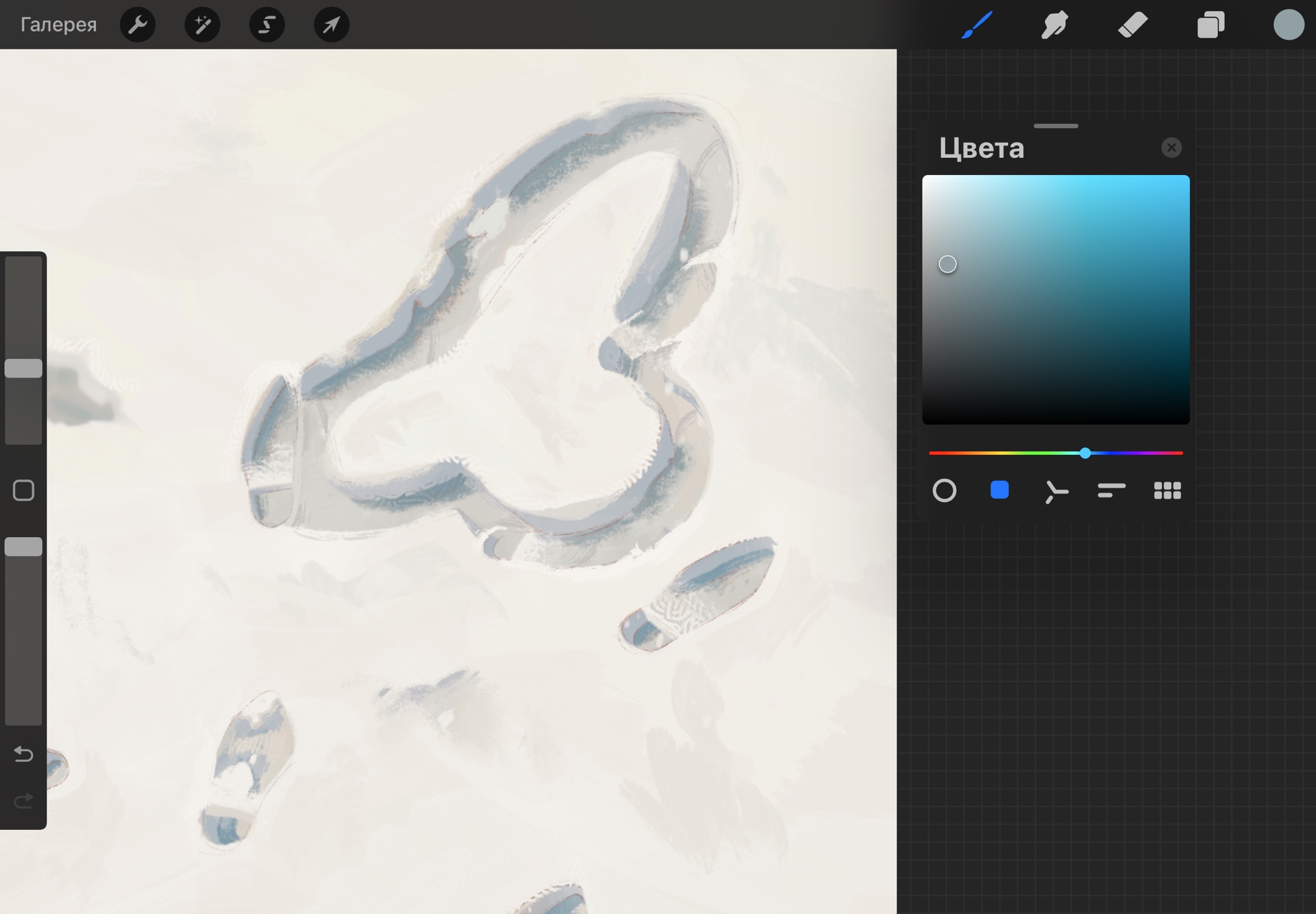The height and width of the screenshot is (914, 1316).
Task: Switch to color Palettes grid mode
Action: tap(1167, 491)
